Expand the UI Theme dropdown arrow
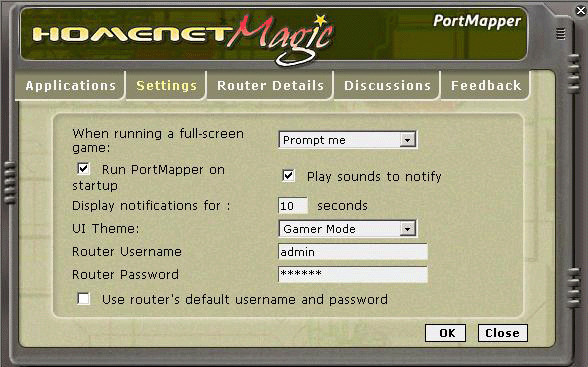Image resolution: width=588 pixels, height=367 pixels. (x=407, y=229)
